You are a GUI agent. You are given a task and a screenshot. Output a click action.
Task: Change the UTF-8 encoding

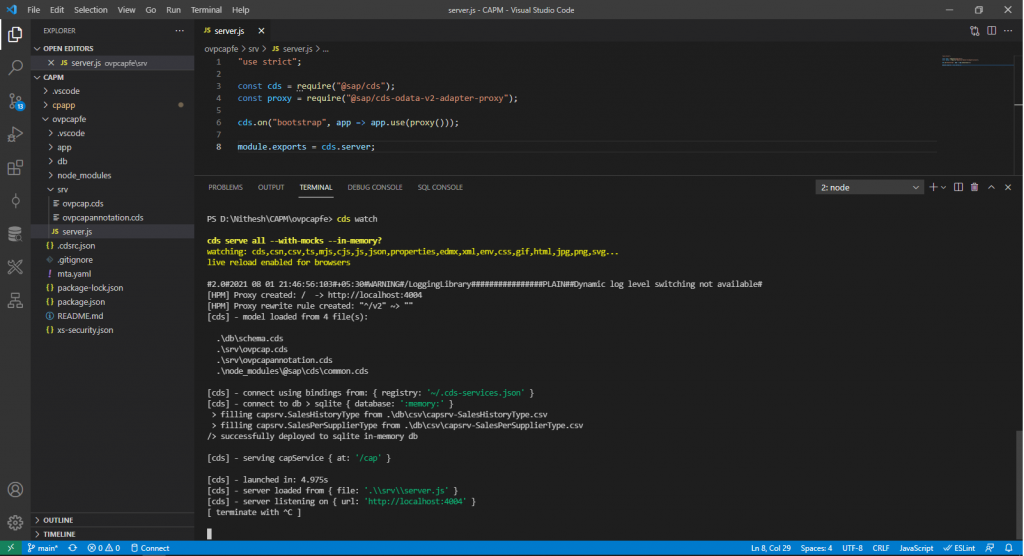click(852, 548)
